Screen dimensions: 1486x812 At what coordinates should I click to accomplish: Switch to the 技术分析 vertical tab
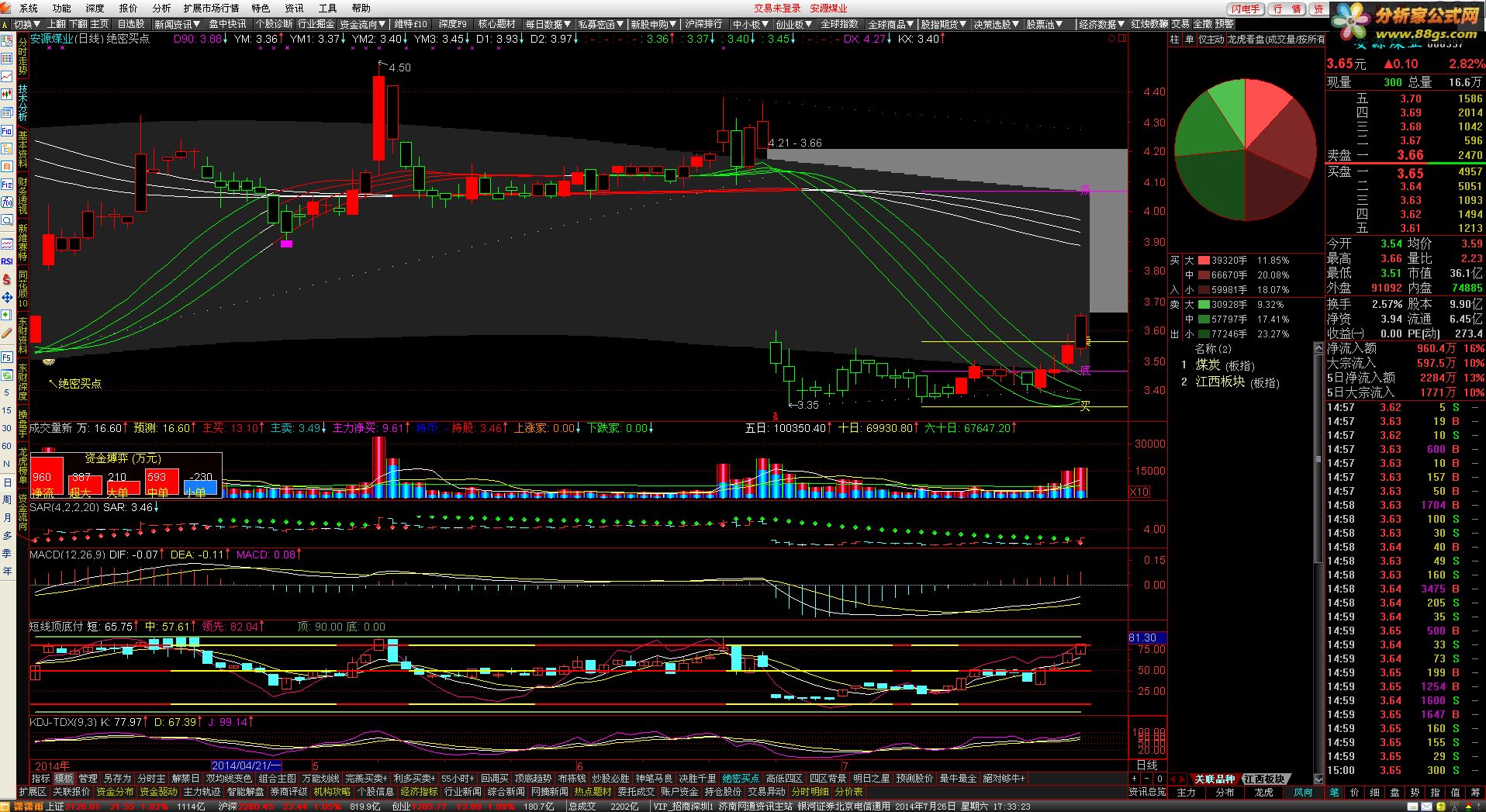pyautogui.click(x=22, y=102)
